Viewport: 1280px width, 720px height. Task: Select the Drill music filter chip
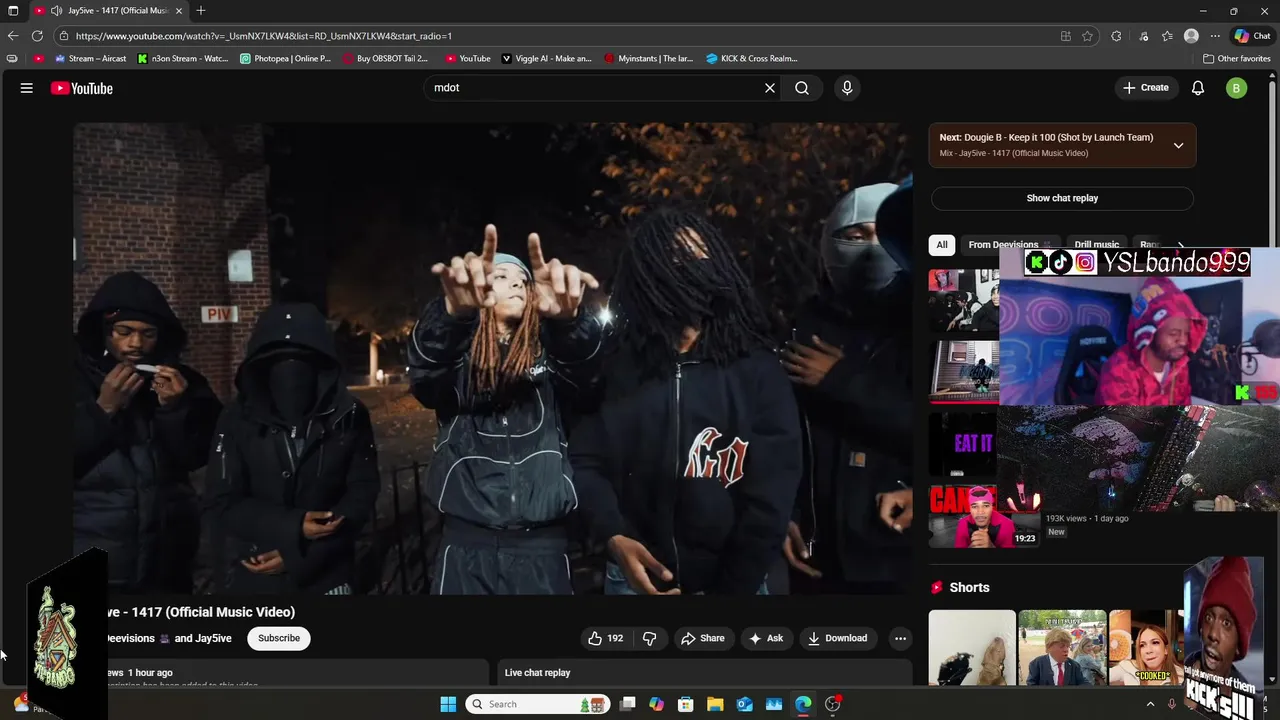tap(1097, 244)
